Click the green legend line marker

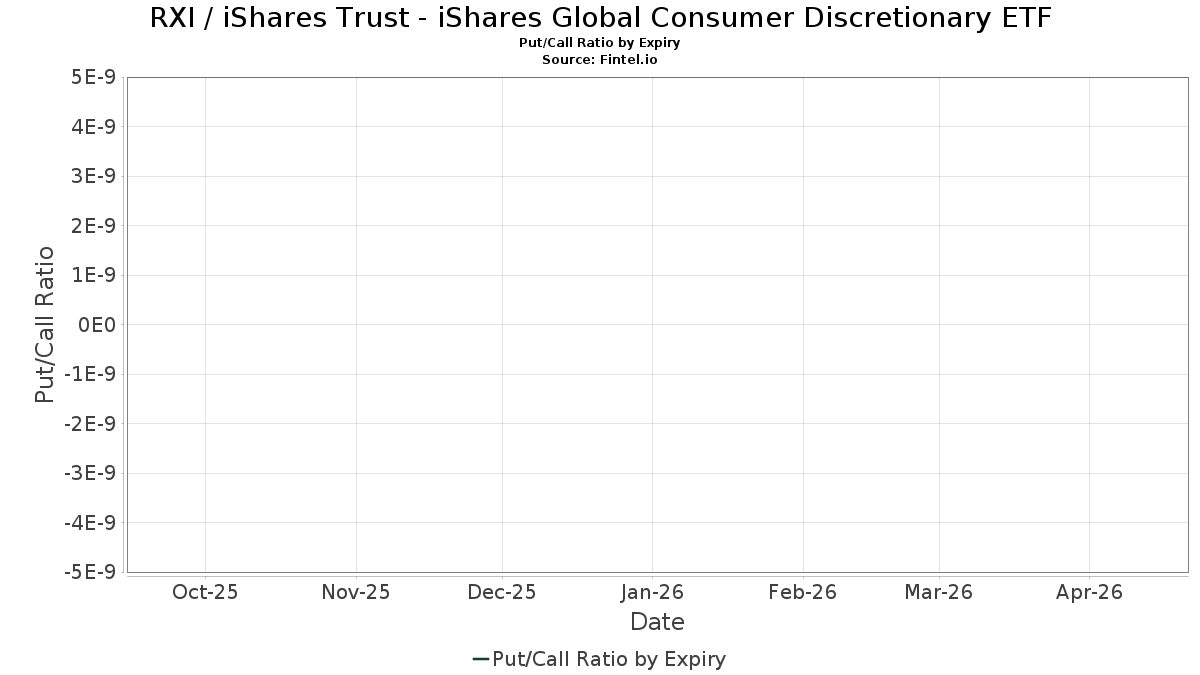(x=480, y=659)
